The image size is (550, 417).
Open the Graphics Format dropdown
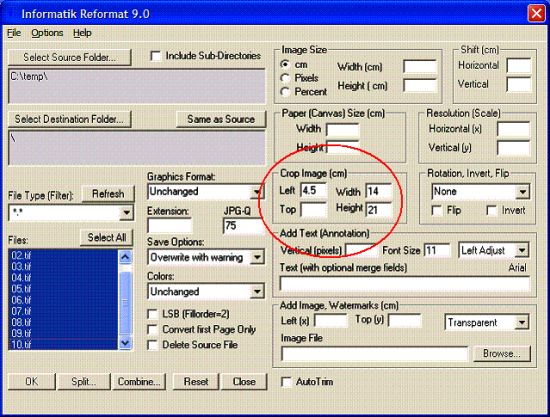(x=257, y=192)
